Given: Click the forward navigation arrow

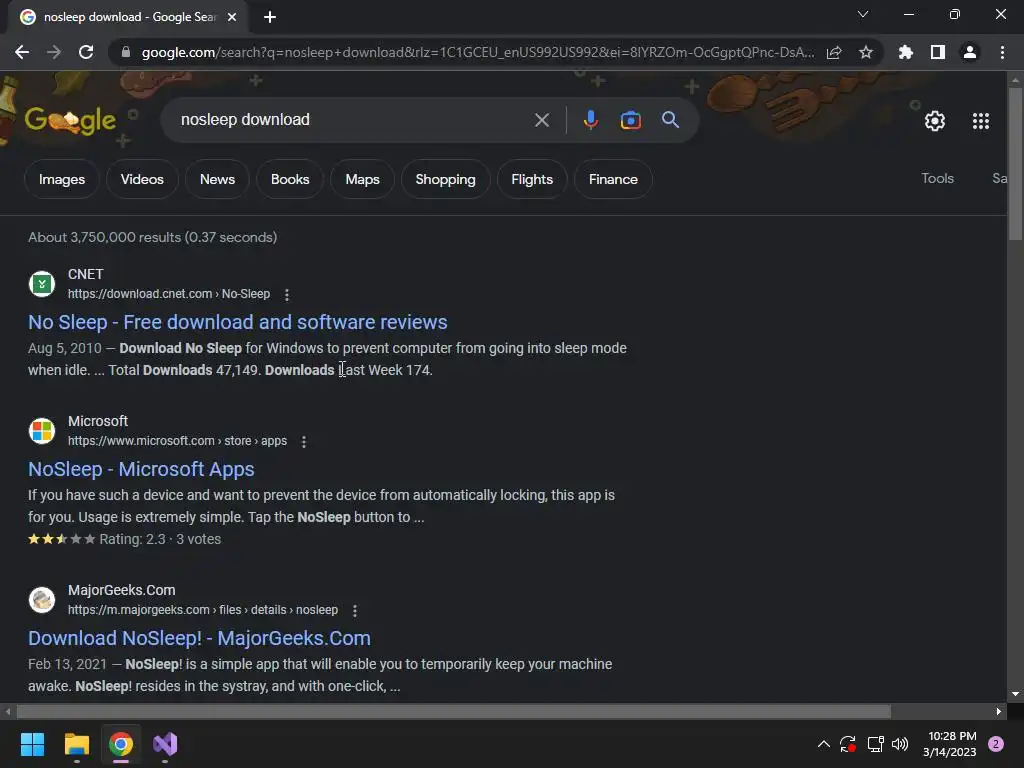Looking at the screenshot, I should point(54,52).
